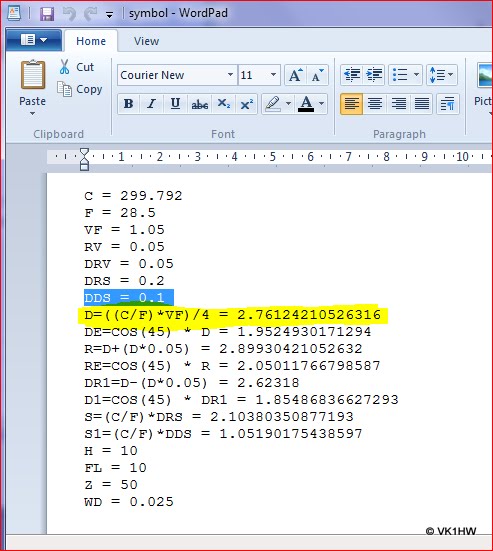This screenshot has height=551, width=493.
Task: Decrease the paragraph indent
Action: [x=352, y=75]
